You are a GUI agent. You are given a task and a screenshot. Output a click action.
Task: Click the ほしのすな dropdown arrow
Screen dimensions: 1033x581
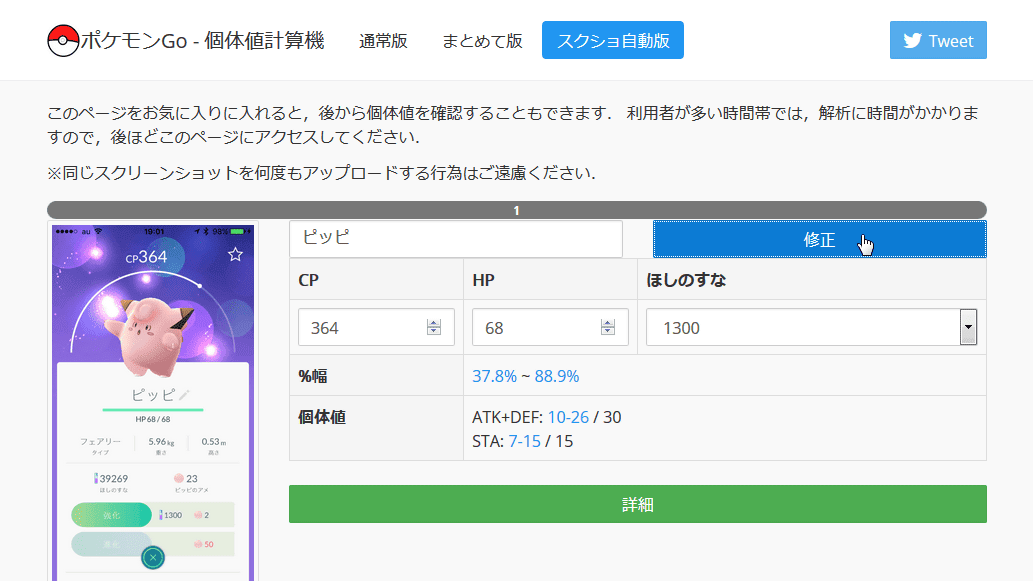968,327
